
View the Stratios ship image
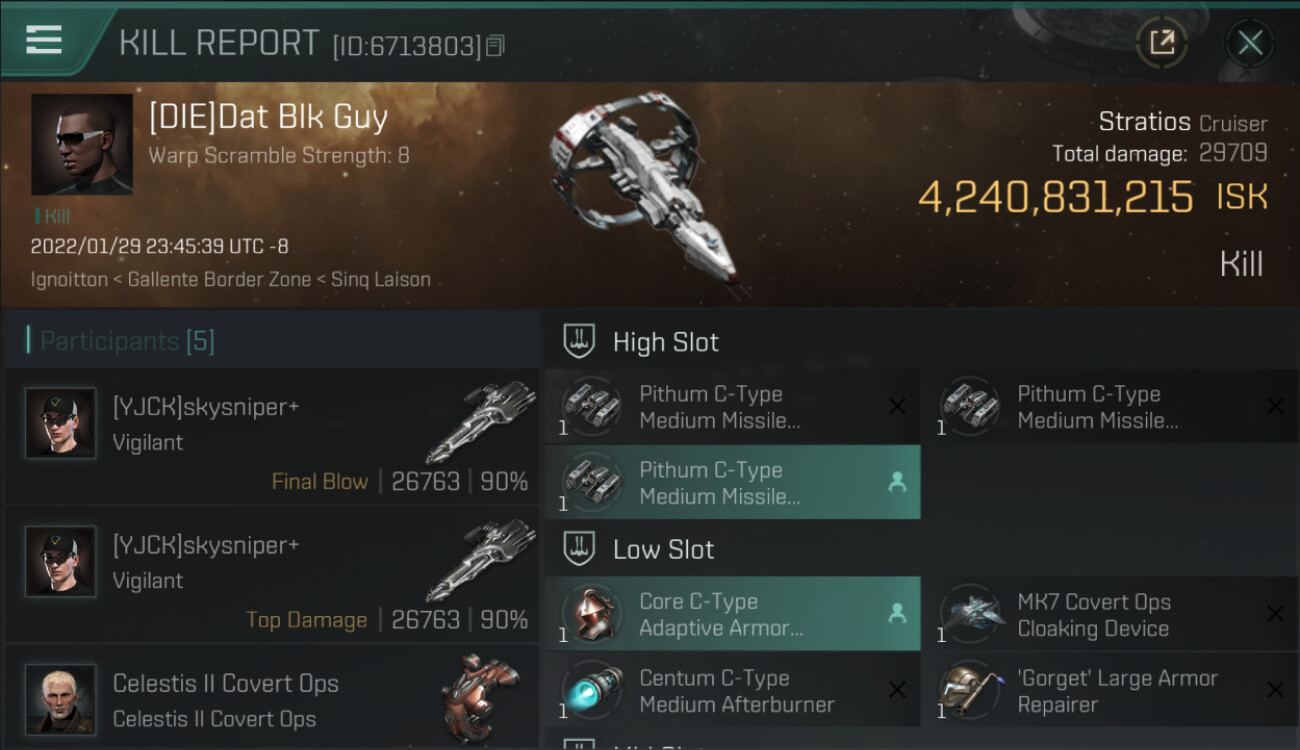tap(645, 190)
